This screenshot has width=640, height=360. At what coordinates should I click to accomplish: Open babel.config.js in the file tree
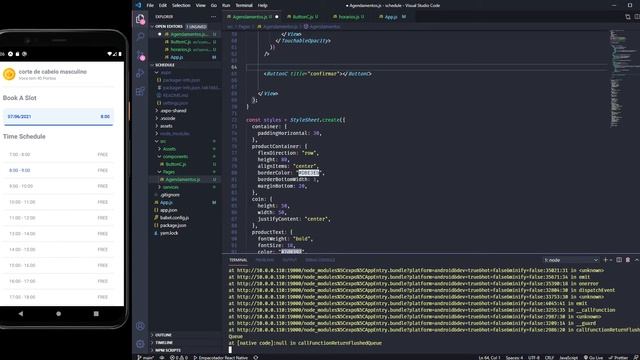coord(174,218)
